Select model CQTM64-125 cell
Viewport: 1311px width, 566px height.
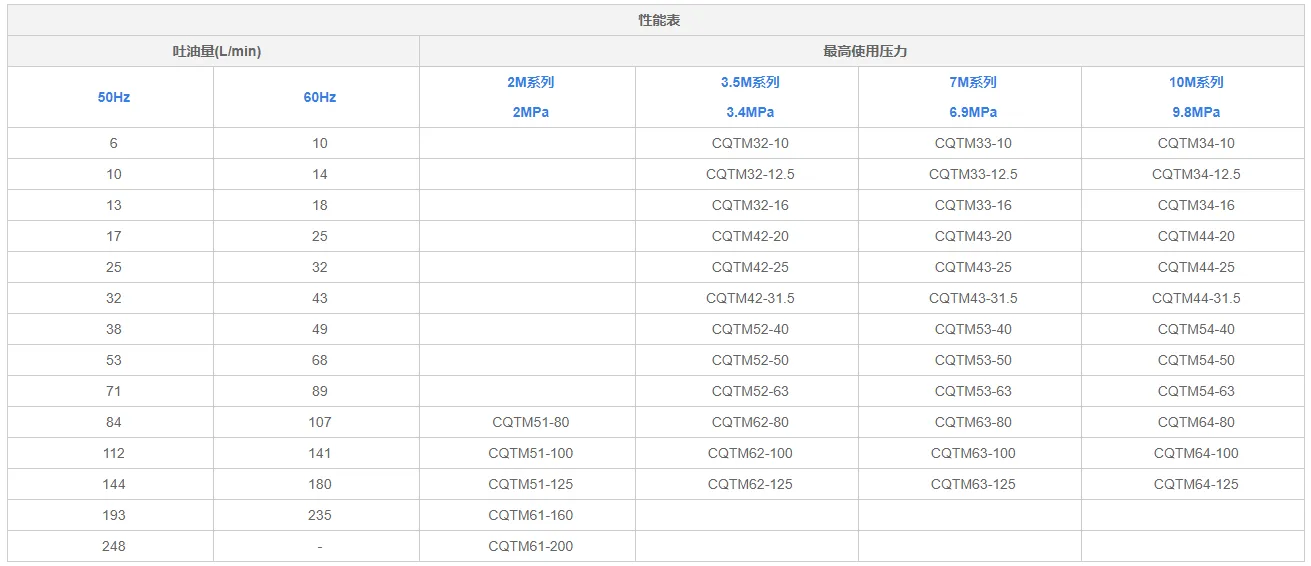point(1196,484)
